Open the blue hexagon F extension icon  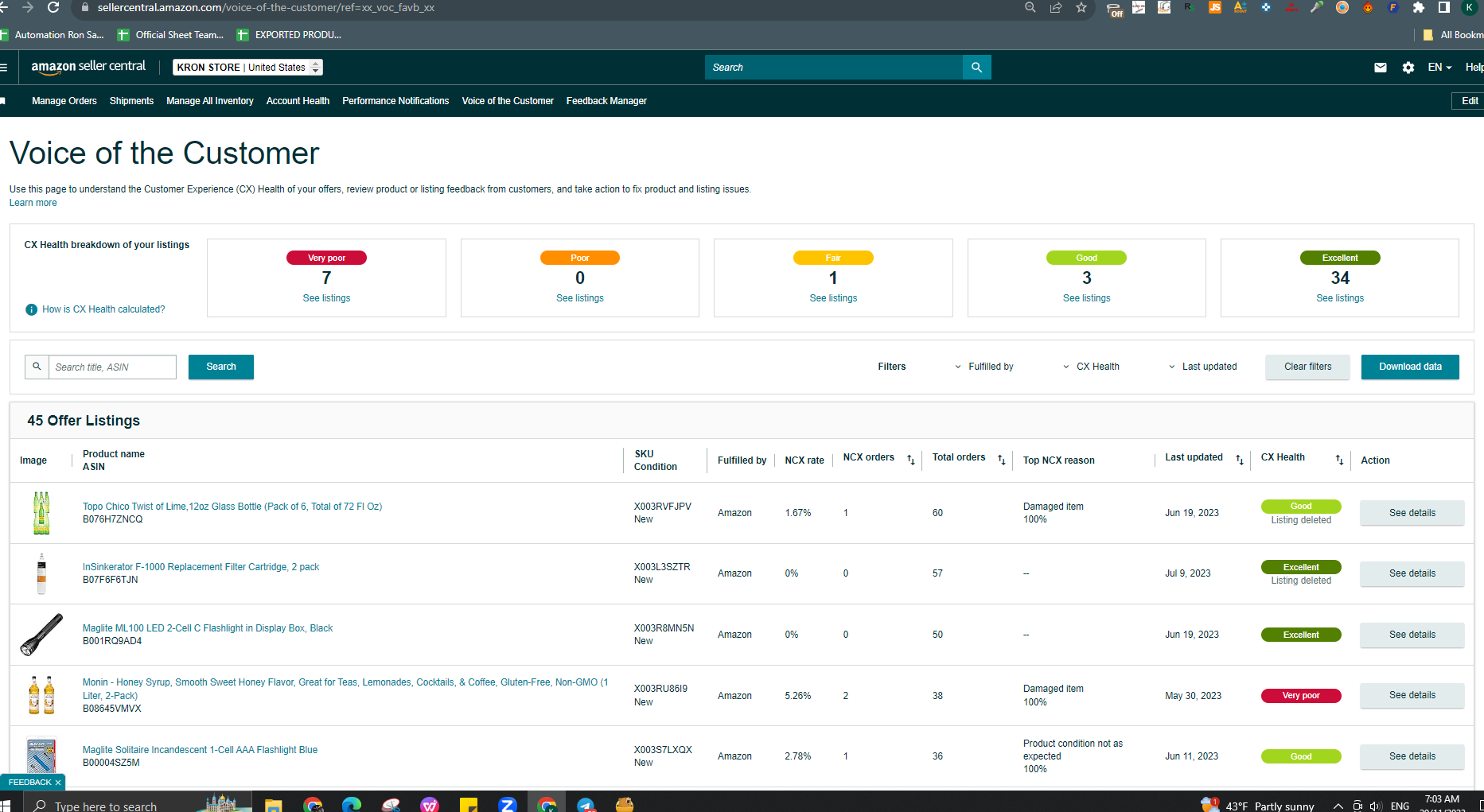pos(1393,7)
